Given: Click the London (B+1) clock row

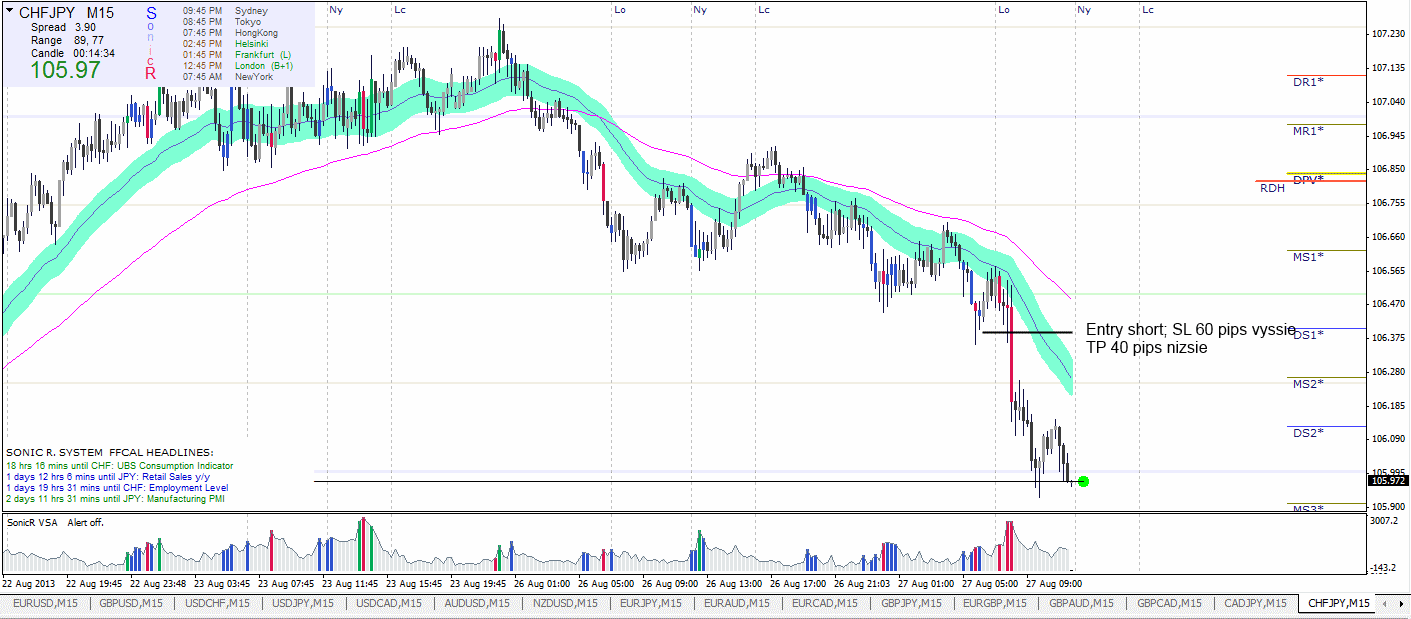Looking at the screenshot, I should (238, 66).
